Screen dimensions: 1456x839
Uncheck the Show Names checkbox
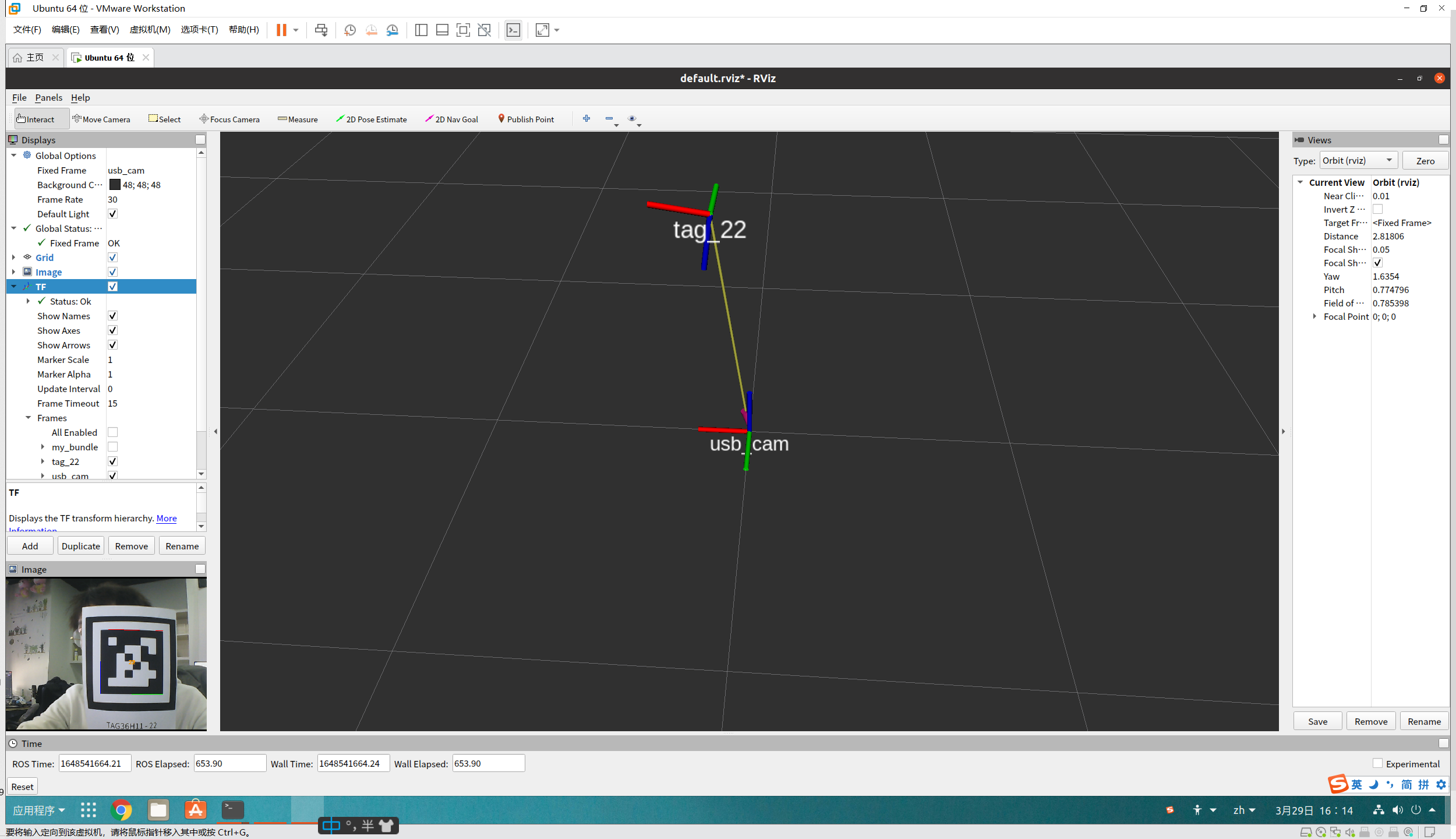tap(113, 316)
